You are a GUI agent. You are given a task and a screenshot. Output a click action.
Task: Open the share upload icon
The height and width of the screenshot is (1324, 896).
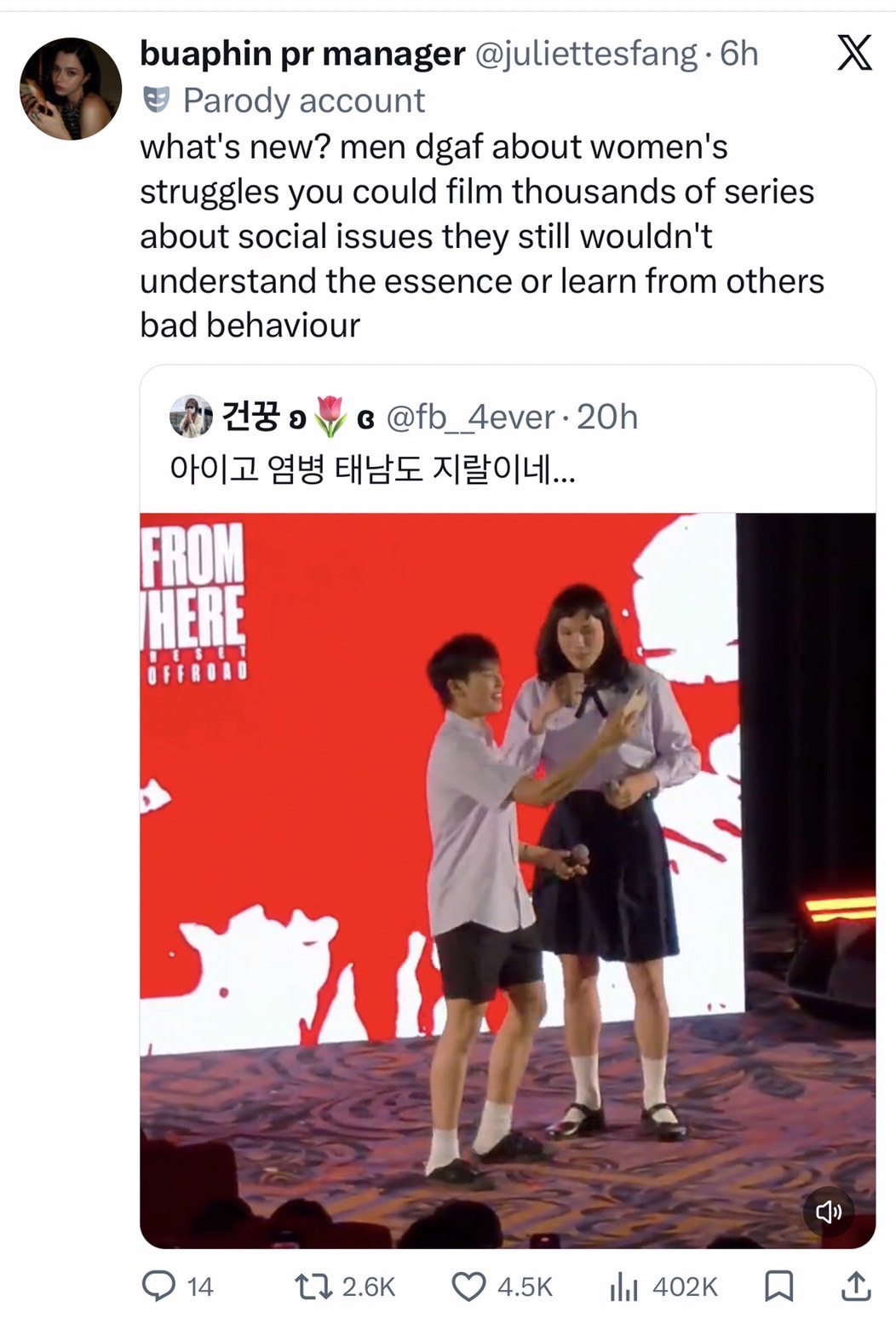pos(856,1286)
